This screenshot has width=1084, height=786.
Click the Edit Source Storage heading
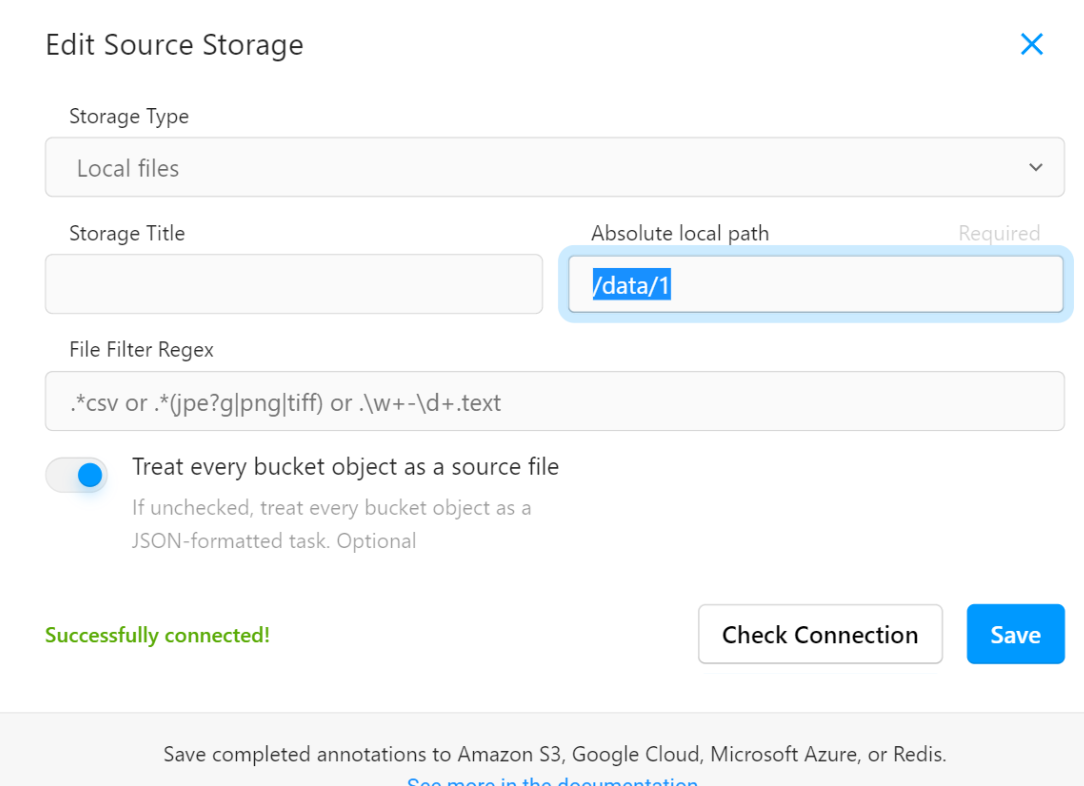(174, 45)
